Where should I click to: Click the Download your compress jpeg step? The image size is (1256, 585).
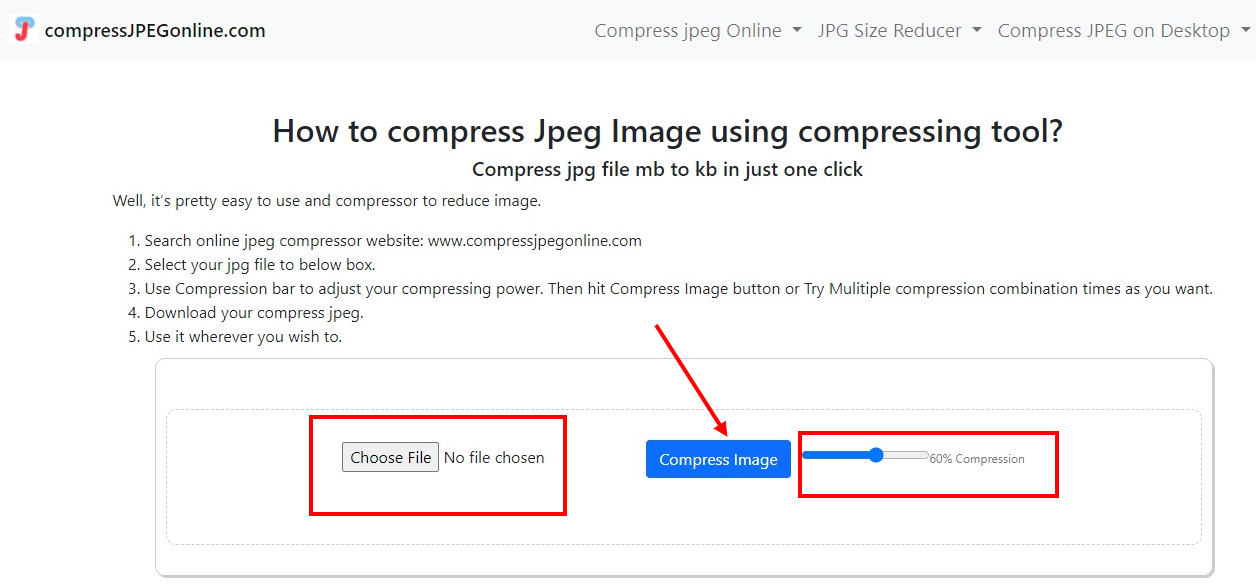(254, 313)
